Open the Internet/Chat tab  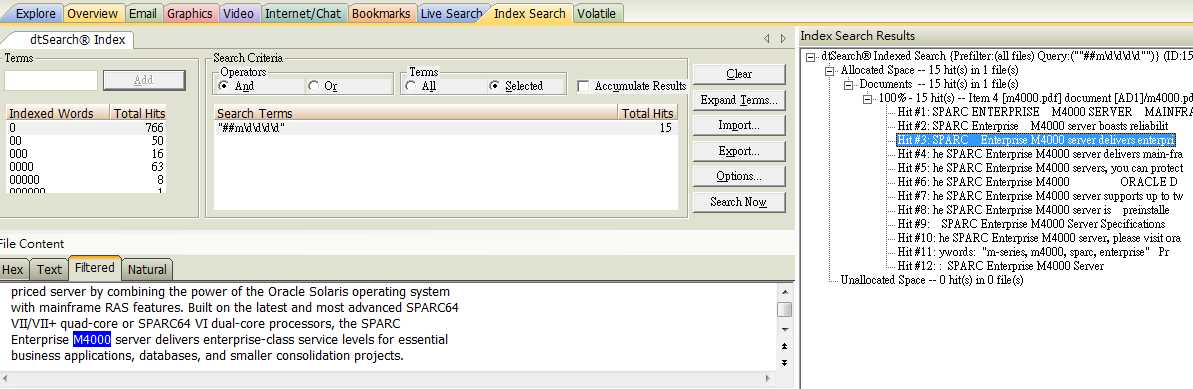point(304,13)
